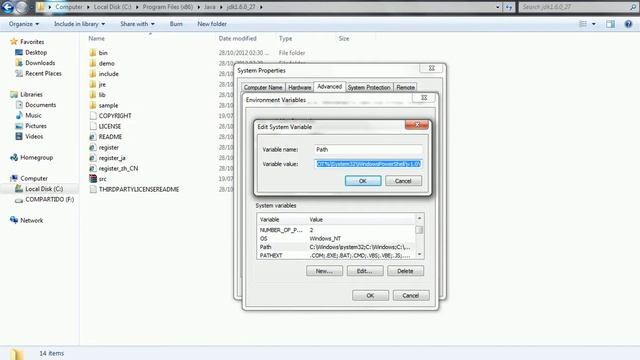Click Delete under System variables
Image resolution: width=640 pixels, height=360 pixels.
coord(405,271)
